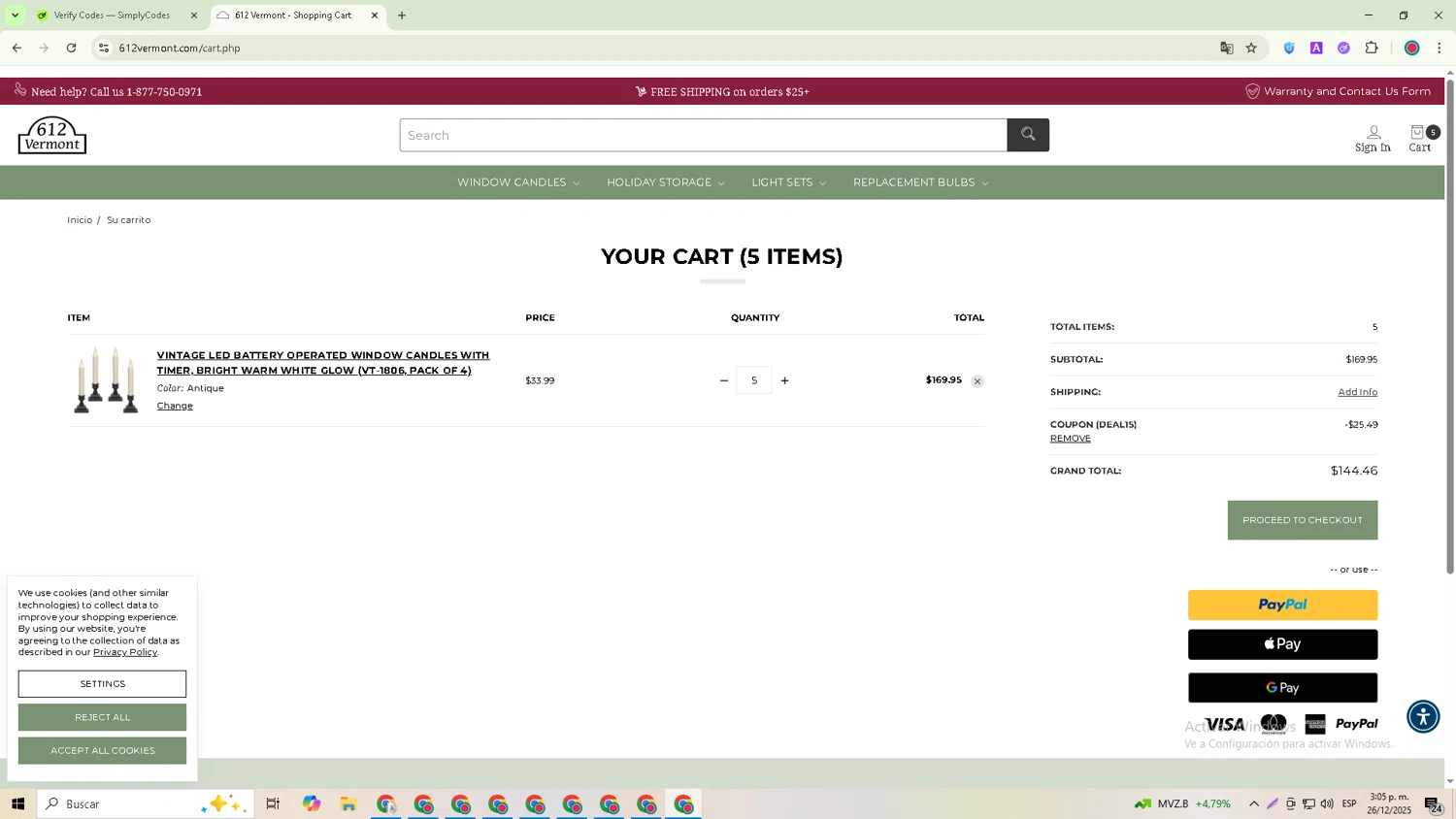Image resolution: width=1456 pixels, height=819 pixels.
Task: Open cookie Settings
Action: point(102,684)
